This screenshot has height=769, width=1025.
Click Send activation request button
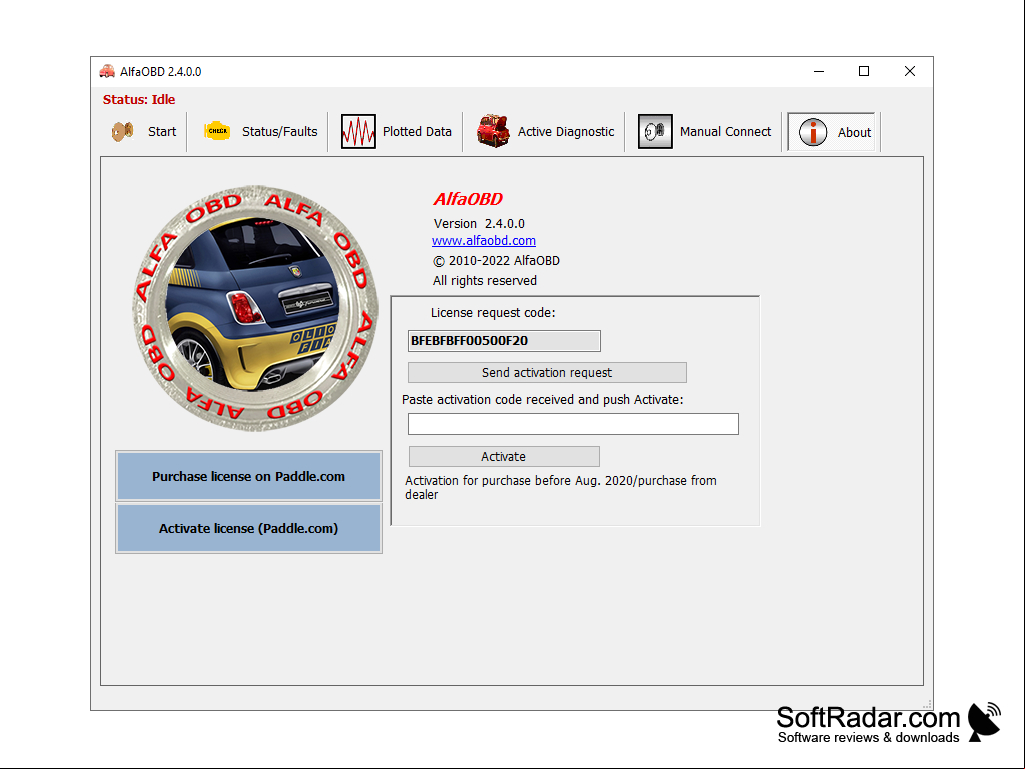coord(547,373)
